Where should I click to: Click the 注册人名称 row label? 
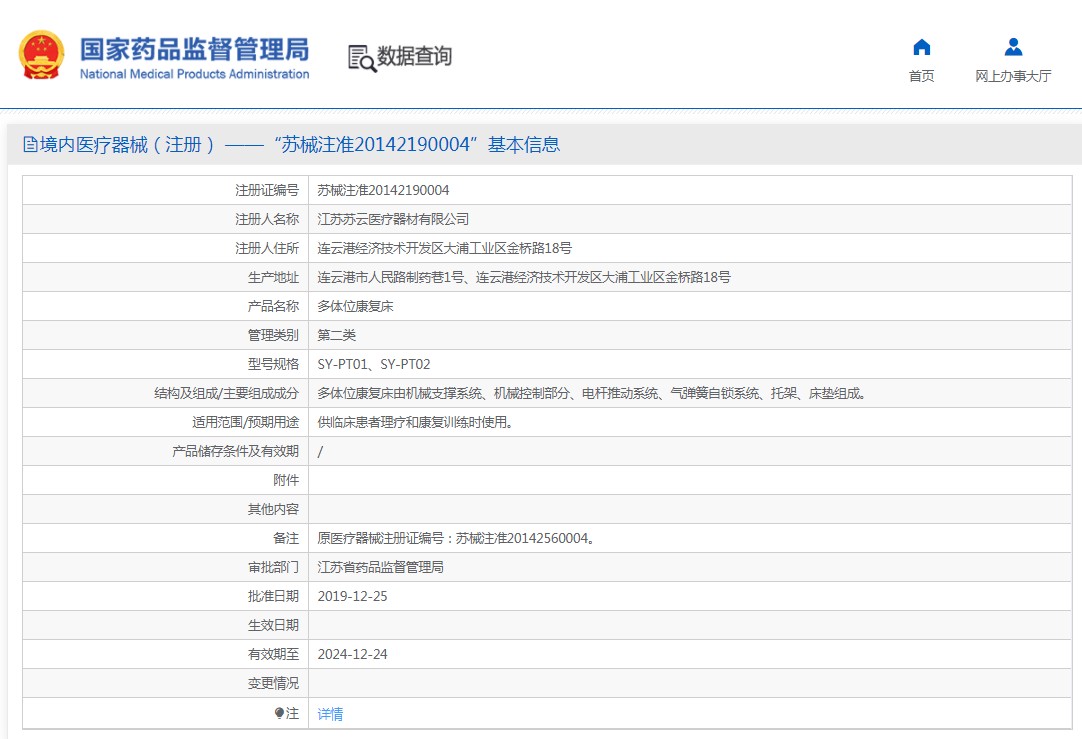click(266, 219)
